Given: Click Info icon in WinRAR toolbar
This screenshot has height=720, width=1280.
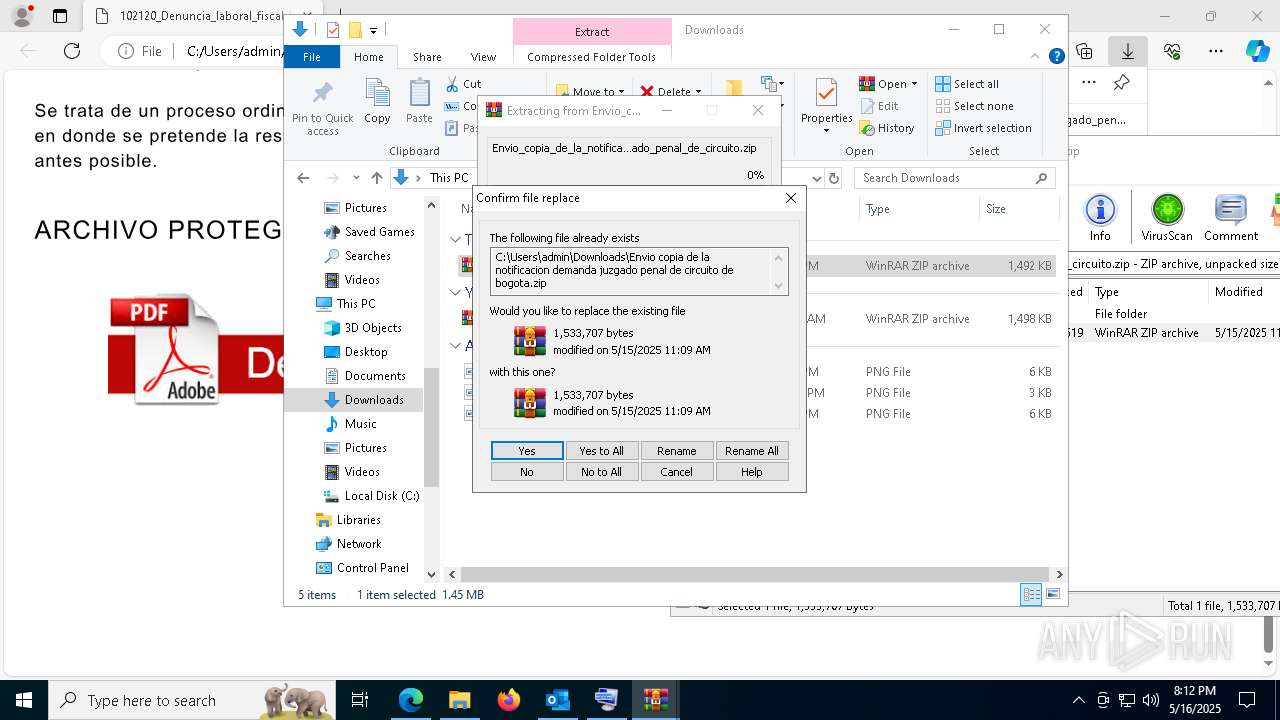Looking at the screenshot, I should [1100, 217].
